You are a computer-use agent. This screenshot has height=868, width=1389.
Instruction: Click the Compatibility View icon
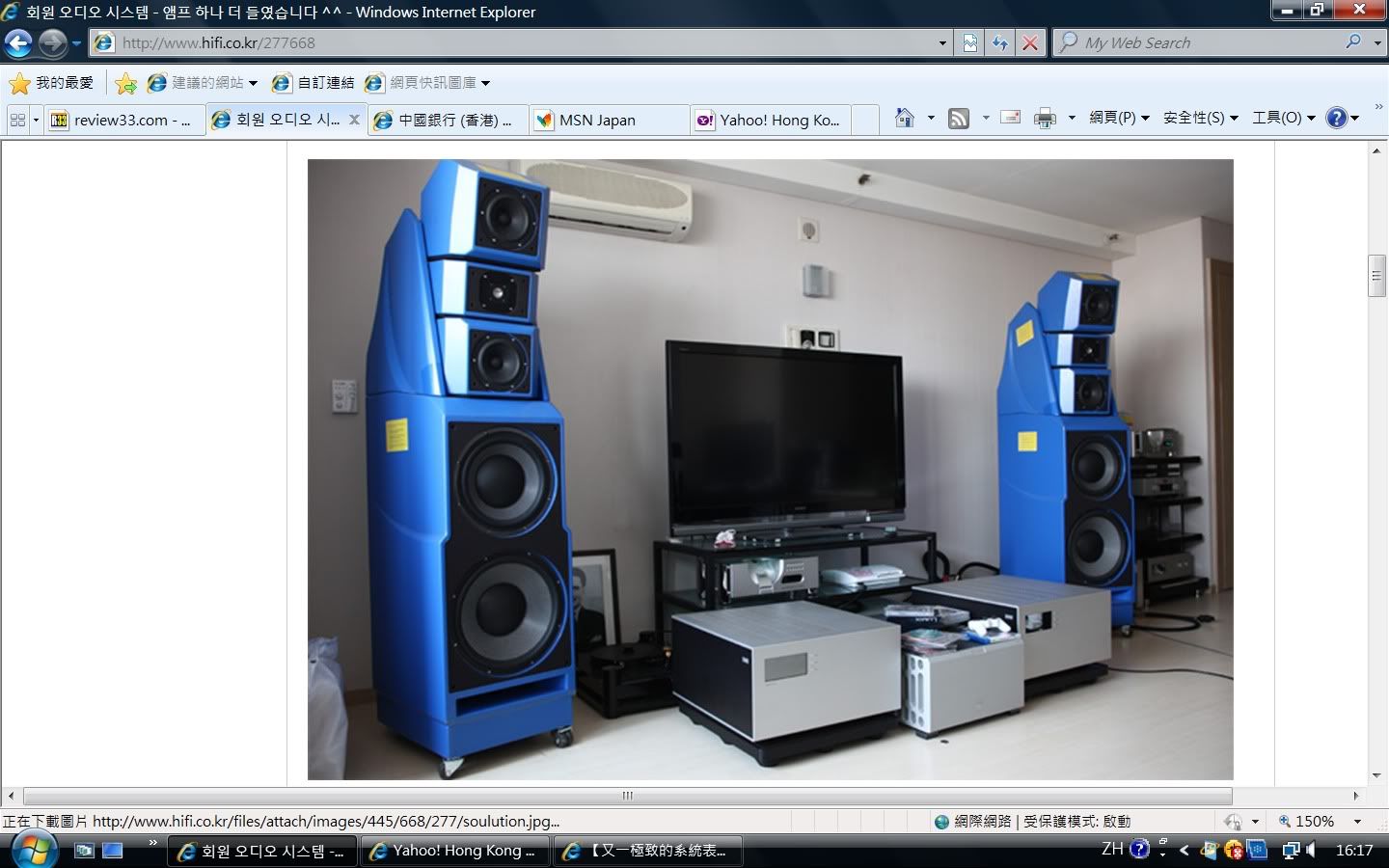click(x=970, y=42)
